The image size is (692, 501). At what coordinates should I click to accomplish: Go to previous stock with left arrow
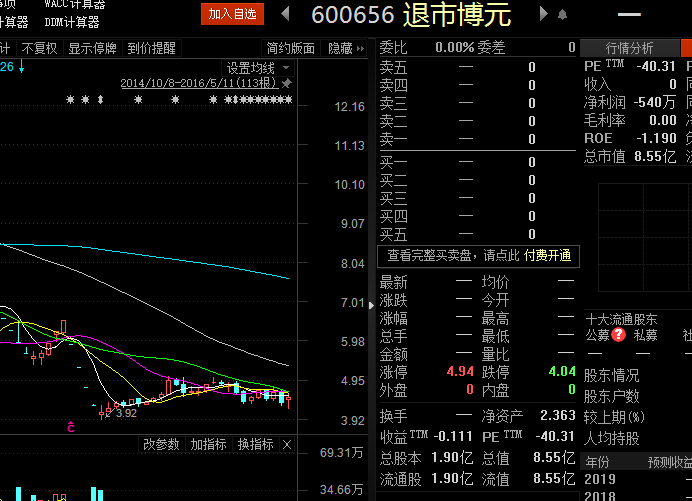coord(285,14)
